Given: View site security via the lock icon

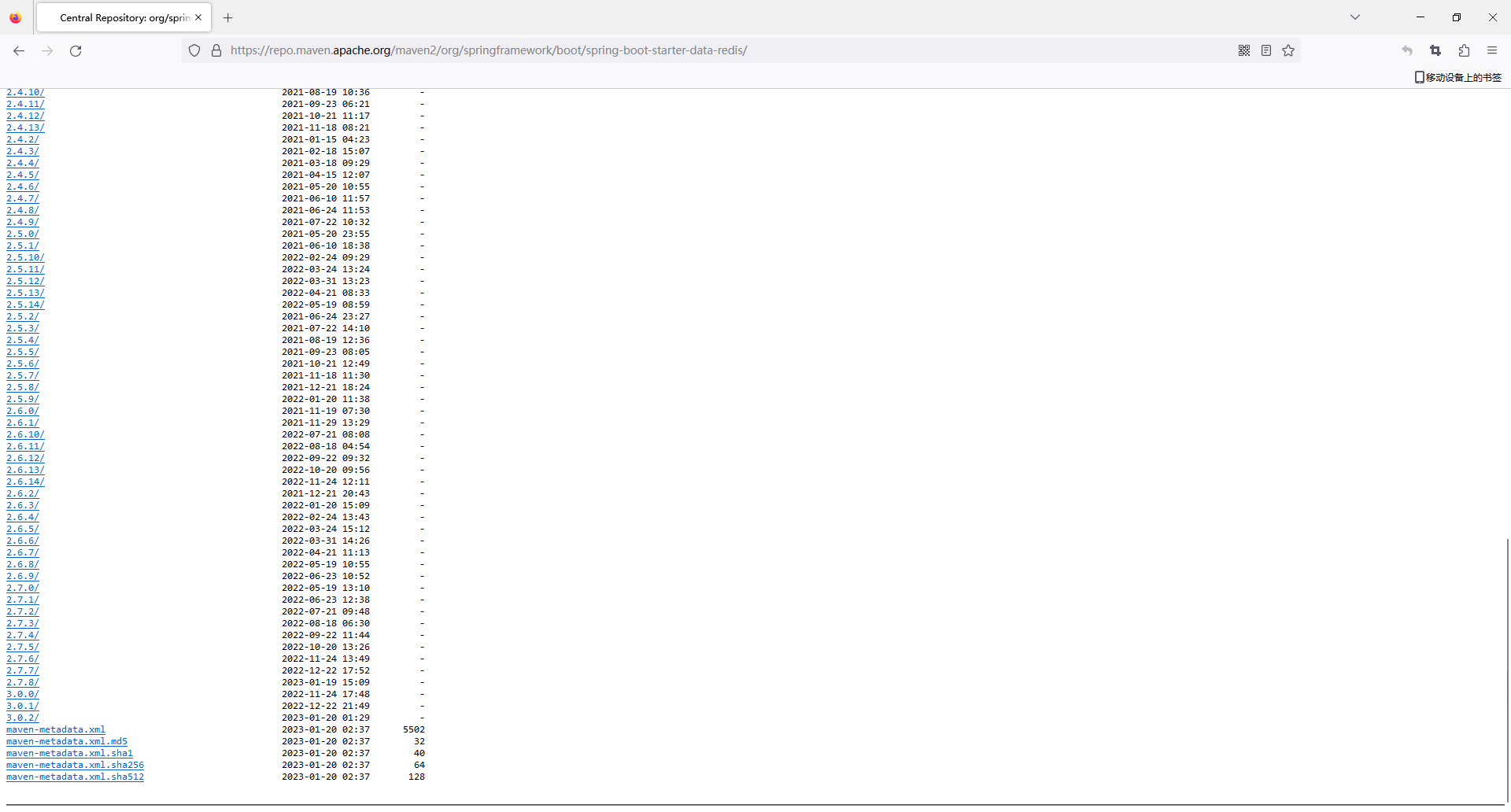Looking at the screenshot, I should pyautogui.click(x=216, y=50).
